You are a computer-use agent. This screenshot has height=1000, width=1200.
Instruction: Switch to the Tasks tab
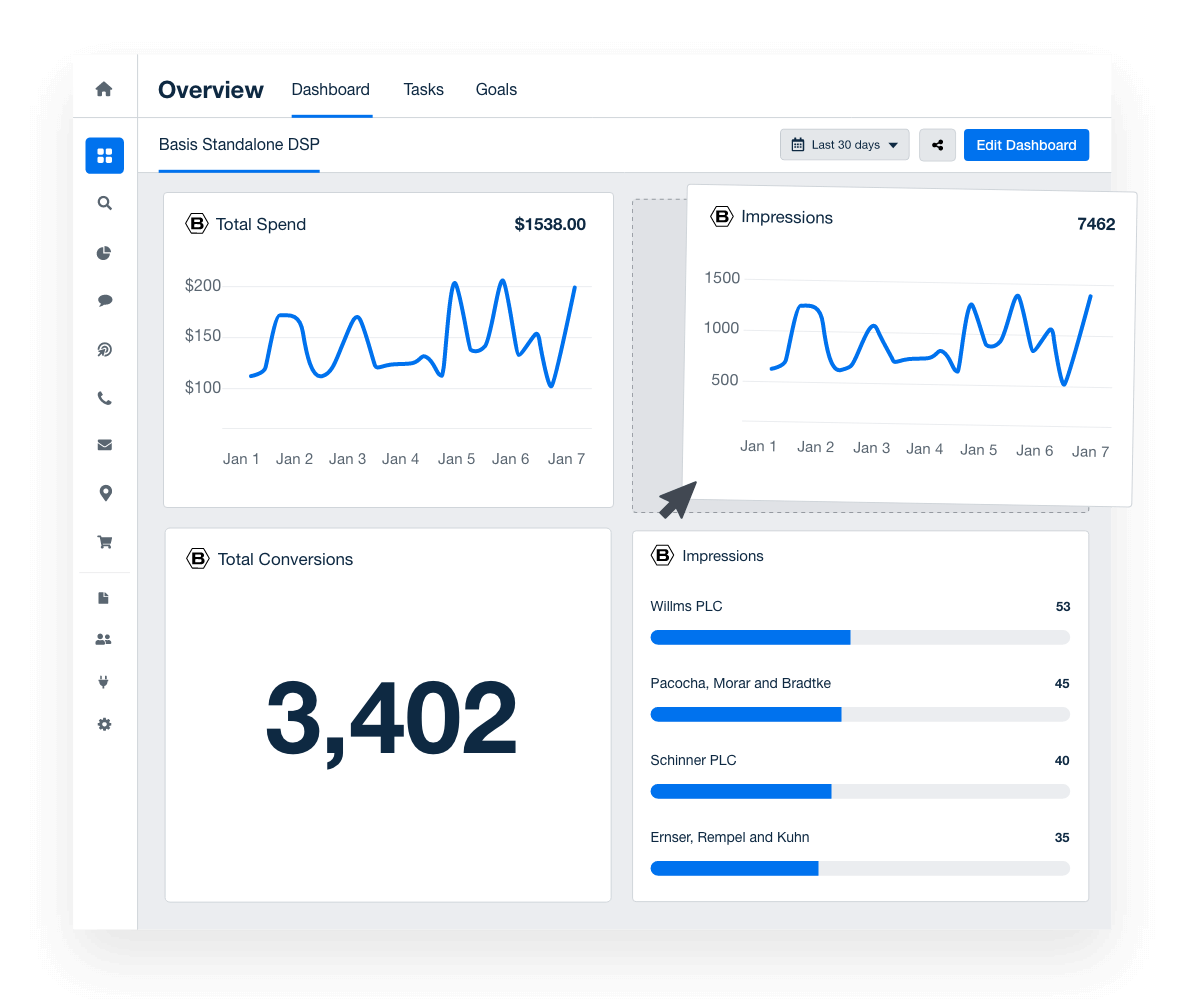[423, 90]
